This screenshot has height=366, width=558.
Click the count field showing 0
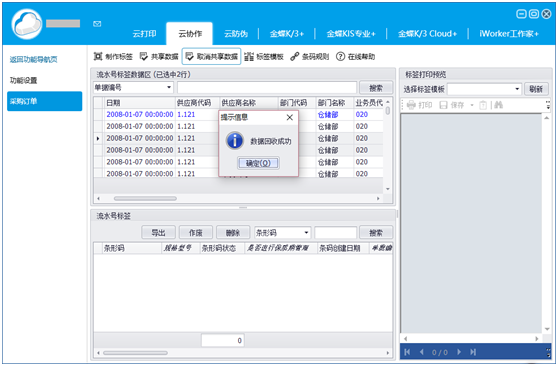click(223, 340)
